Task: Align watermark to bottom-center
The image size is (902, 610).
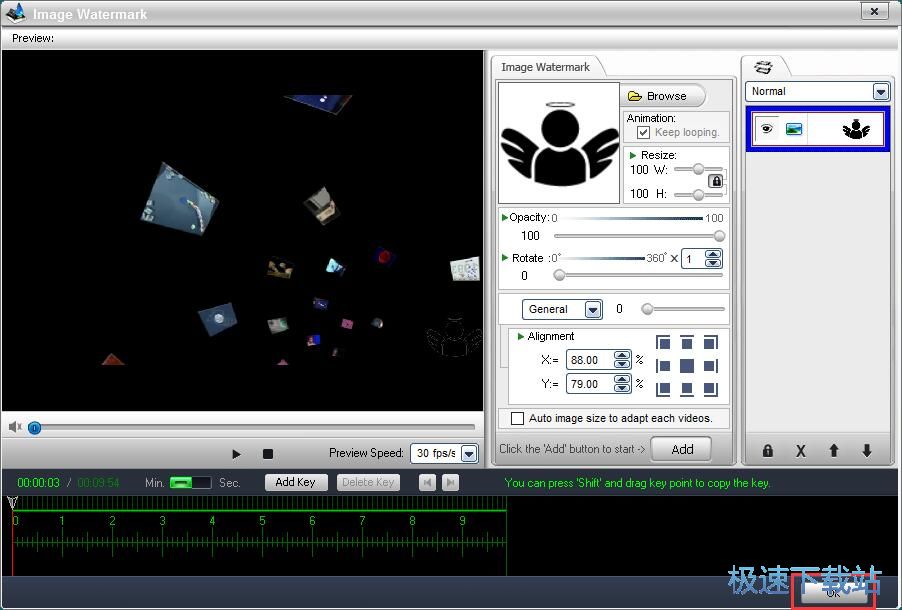Action: click(687, 389)
